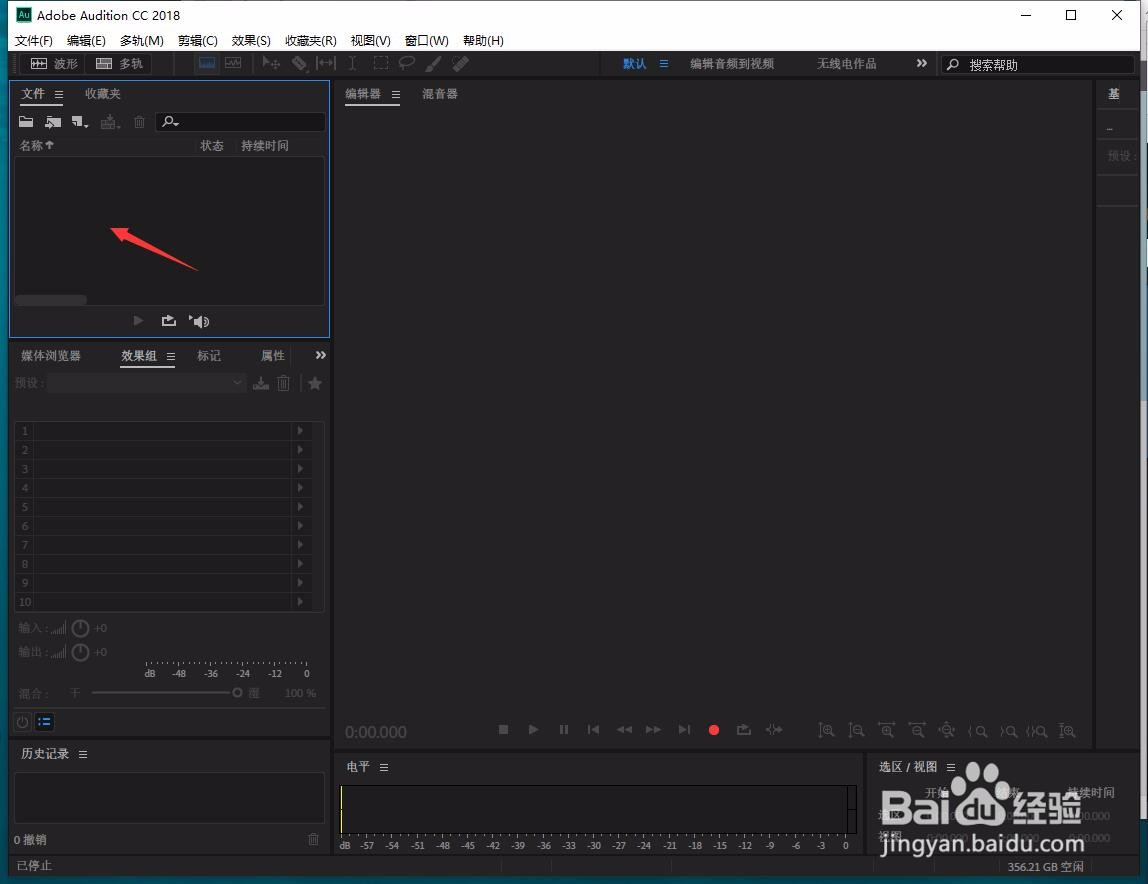The width and height of the screenshot is (1148, 884).
Task: Click the favorite star icon
Action: coord(315,383)
